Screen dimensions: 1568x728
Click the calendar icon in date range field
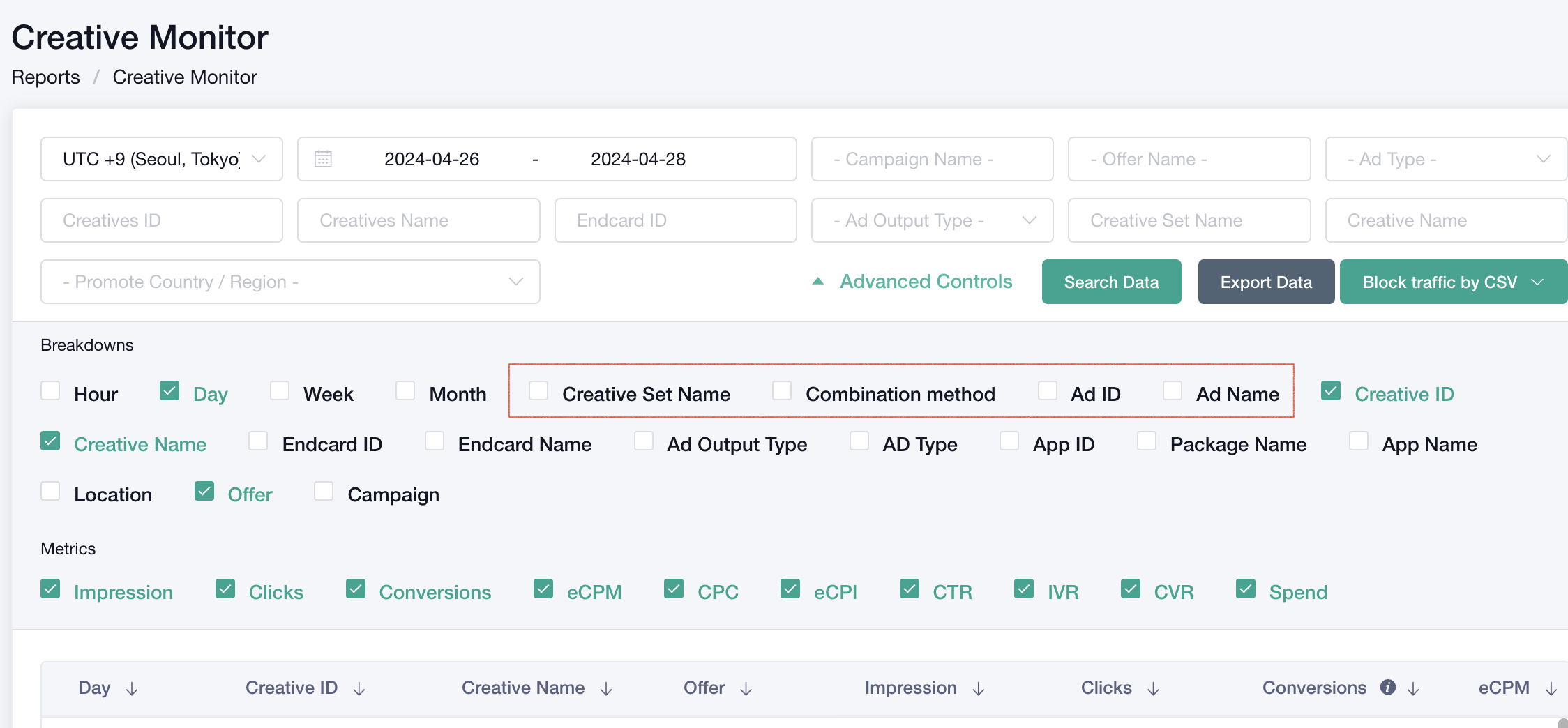pyautogui.click(x=323, y=159)
